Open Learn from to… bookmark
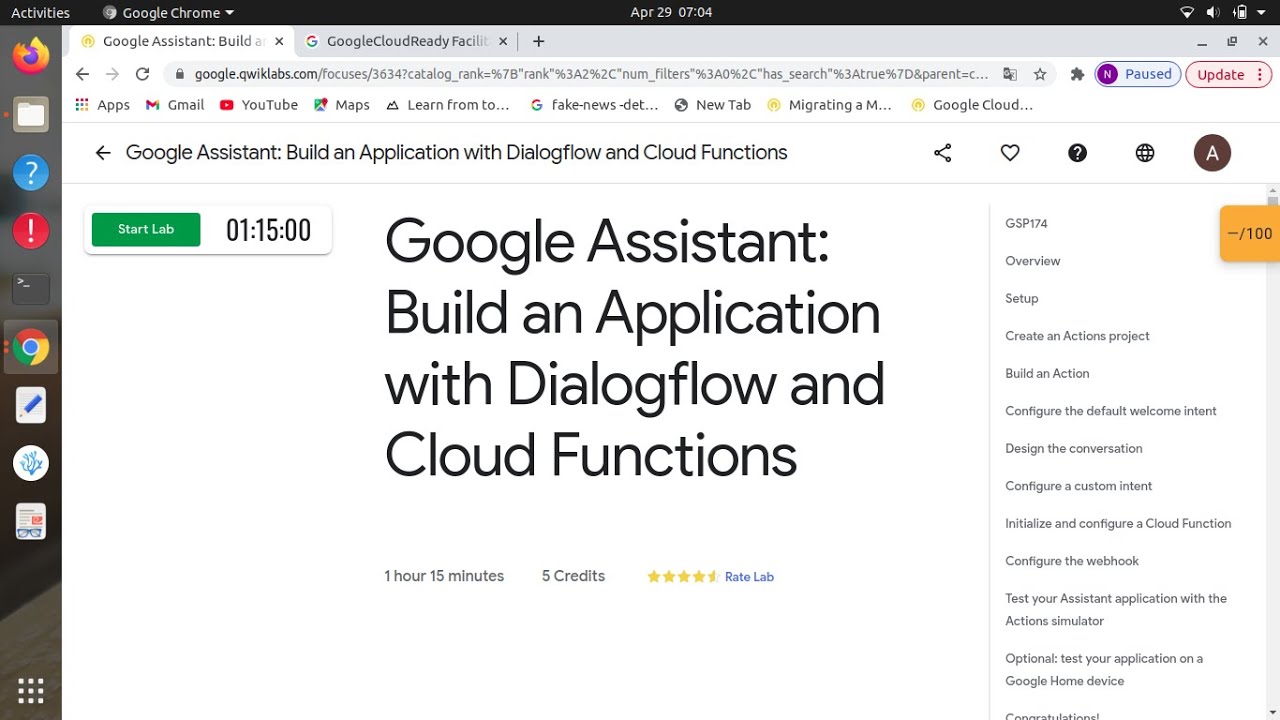1280x720 pixels. [x=447, y=104]
